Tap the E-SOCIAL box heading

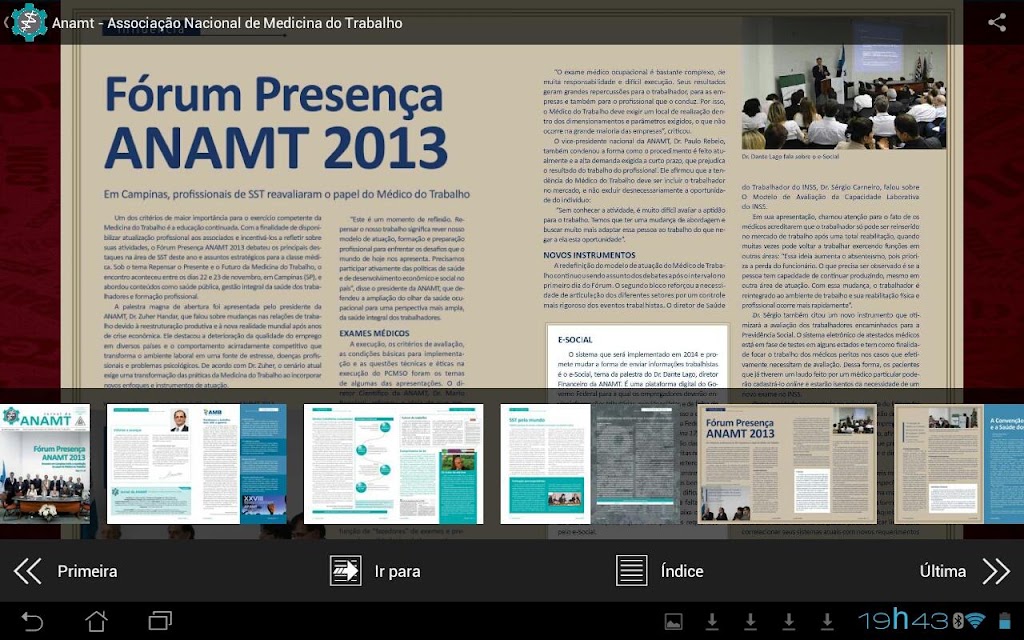(x=575, y=340)
